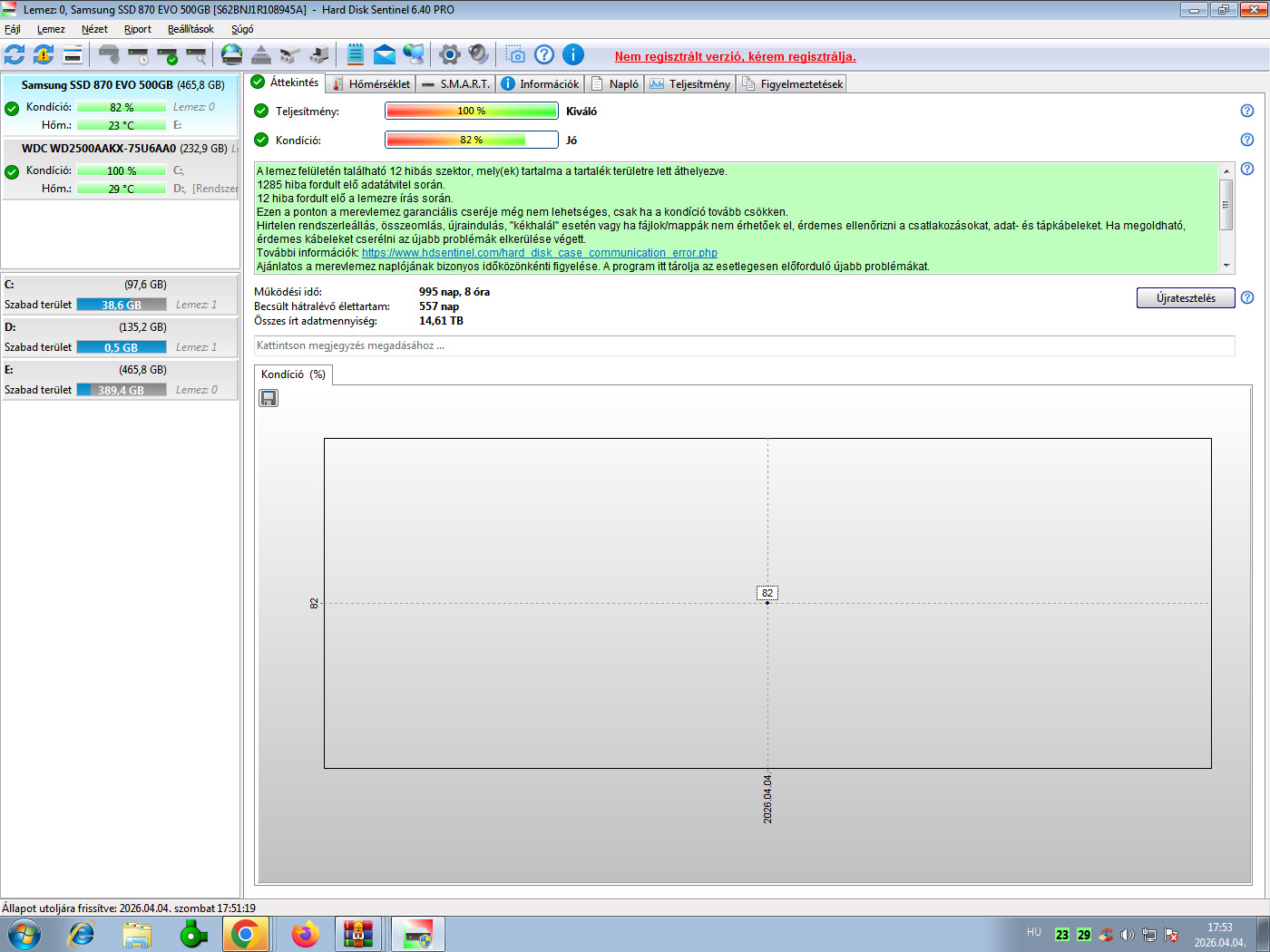Open the hdsentinel.com communication error link

point(540,253)
